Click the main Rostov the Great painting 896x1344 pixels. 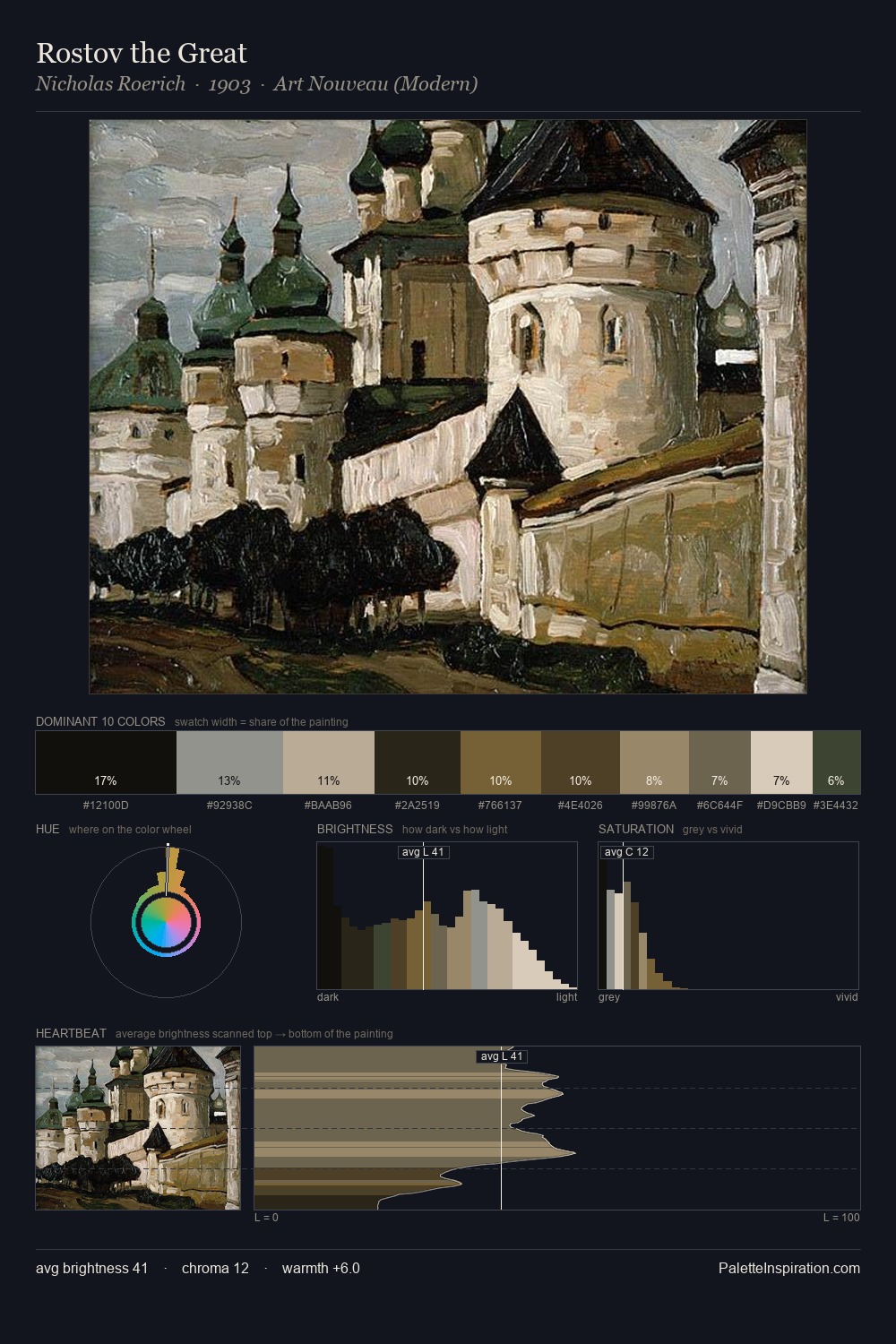(x=448, y=407)
